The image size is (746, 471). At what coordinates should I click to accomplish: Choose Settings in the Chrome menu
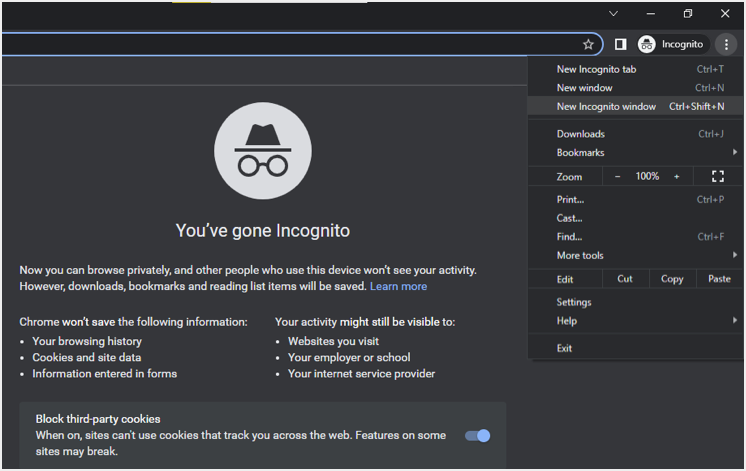pyautogui.click(x=574, y=302)
